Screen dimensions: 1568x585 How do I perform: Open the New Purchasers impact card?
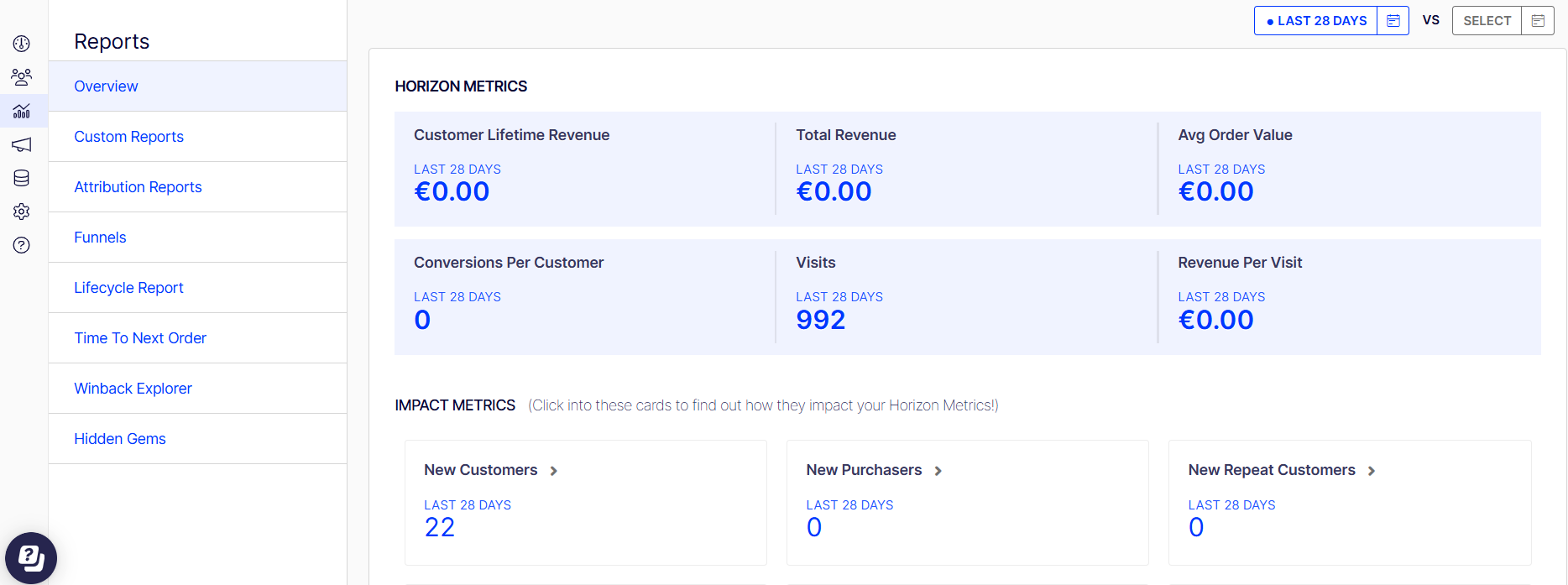[968, 503]
